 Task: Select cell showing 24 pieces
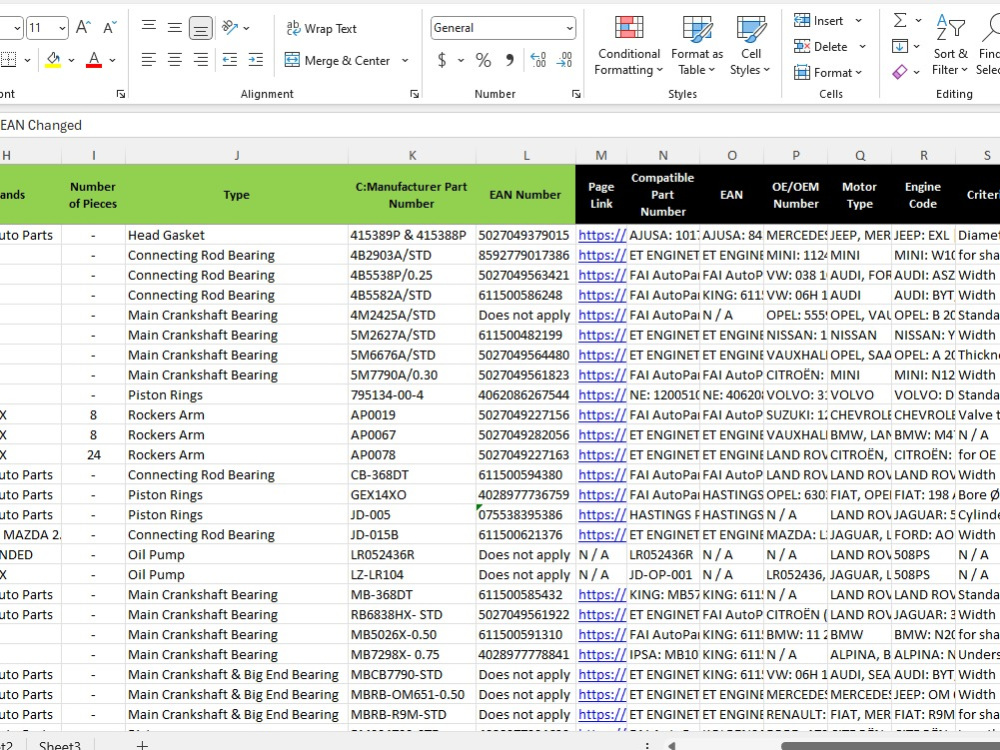tap(93, 455)
